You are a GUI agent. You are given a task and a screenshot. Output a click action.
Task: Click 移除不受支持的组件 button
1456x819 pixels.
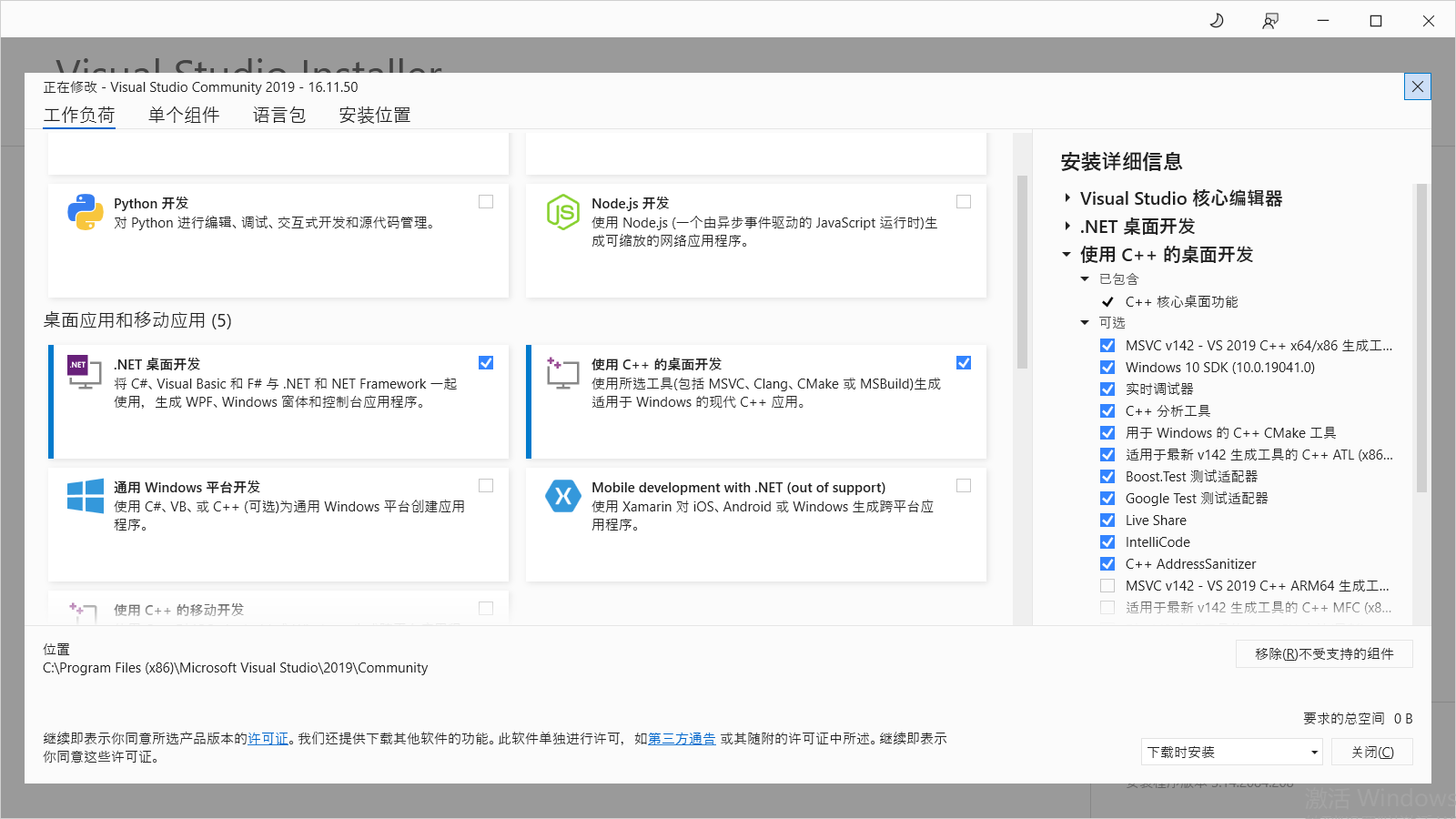tap(1324, 653)
